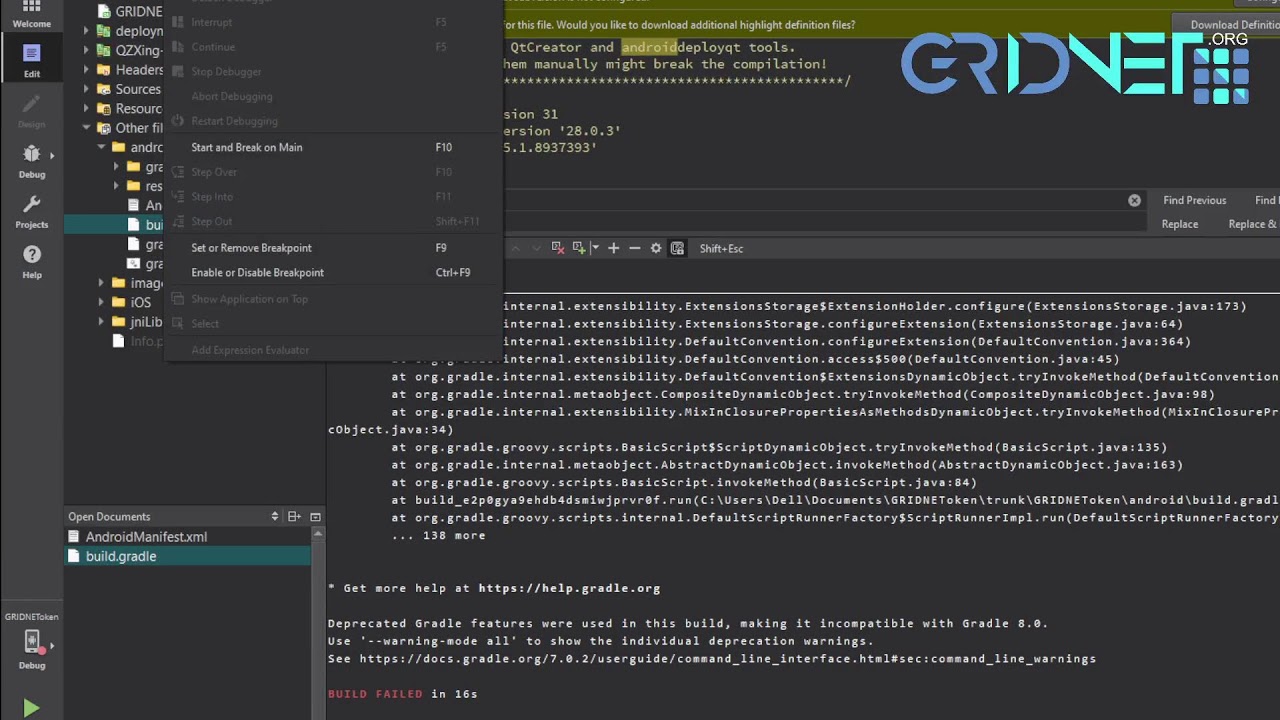This screenshot has width=1280, height=720.
Task: Open the Open Documents pane type dropdown
Action: (x=275, y=516)
